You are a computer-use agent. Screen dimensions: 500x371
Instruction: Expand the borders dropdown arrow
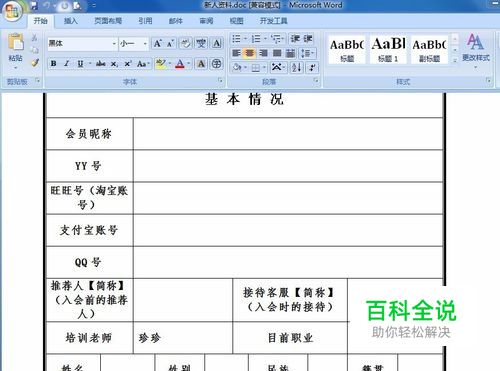pyautogui.click(x=264, y=68)
